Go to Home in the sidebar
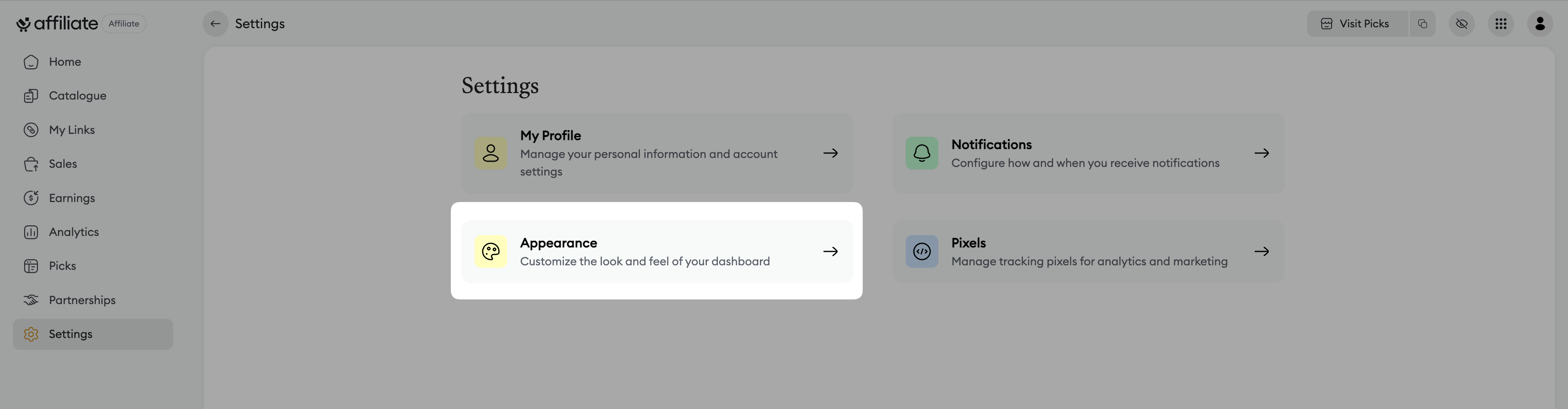Screen dimensions: 1568x409 tap(65, 62)
